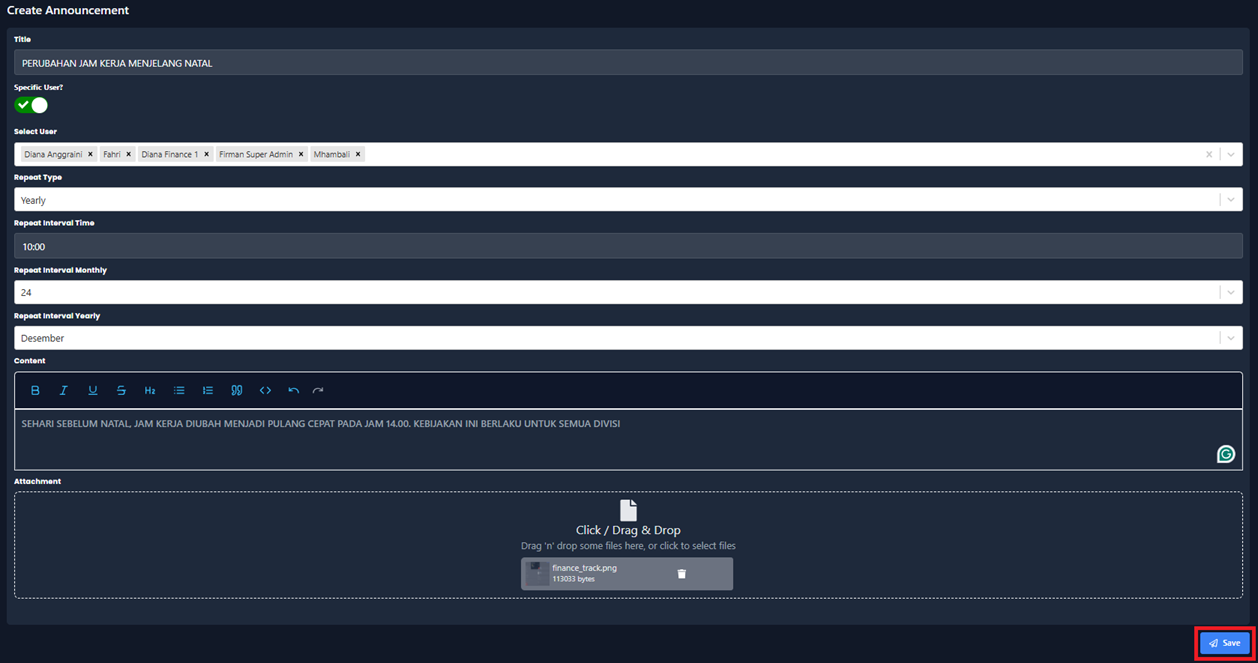Remove Firman Super Admin from selected users
The image size is (1258, 663).
click(301, 154)
